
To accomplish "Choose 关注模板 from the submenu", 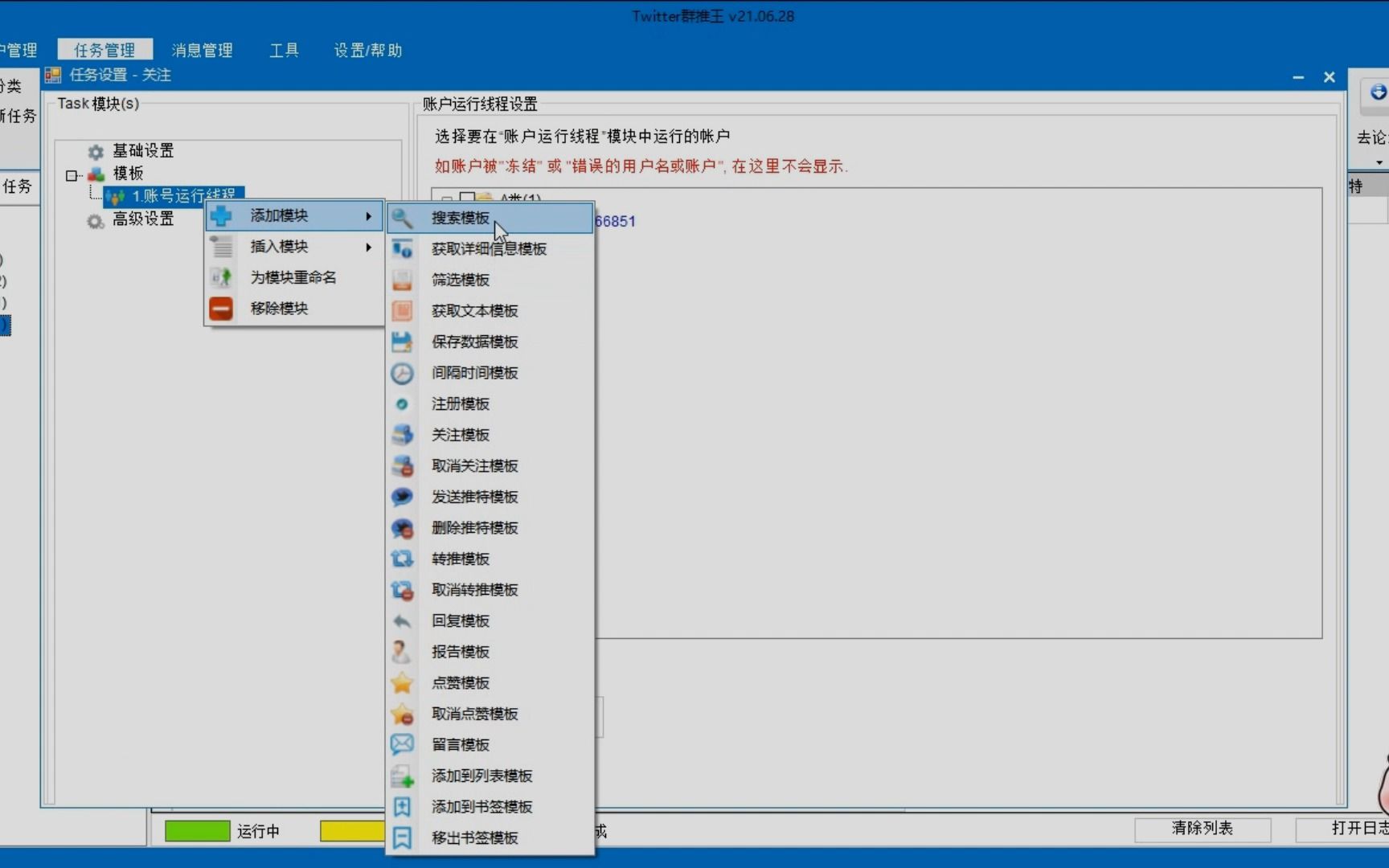I will click(490, 435).
